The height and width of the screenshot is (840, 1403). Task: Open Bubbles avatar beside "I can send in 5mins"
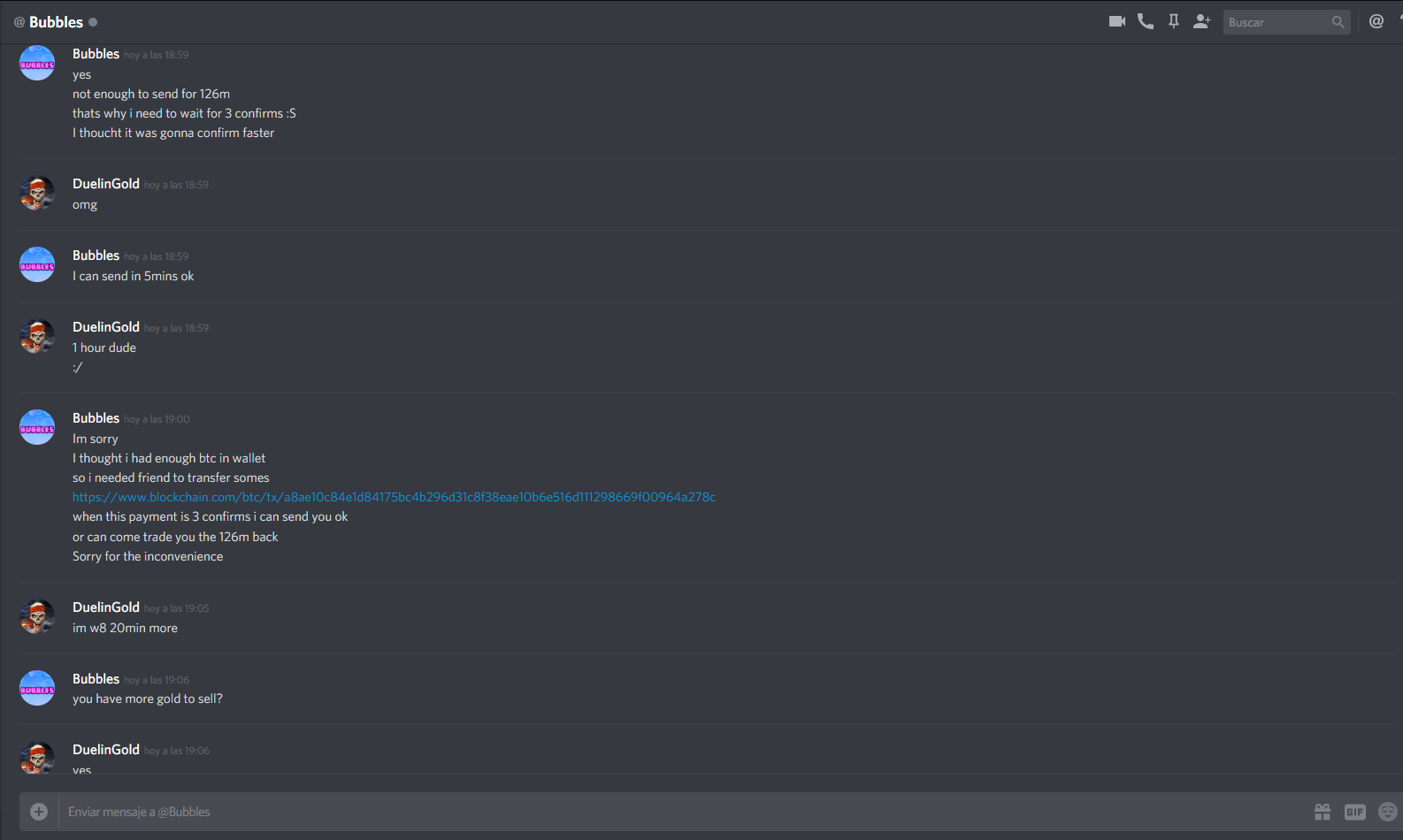[37, 264]
